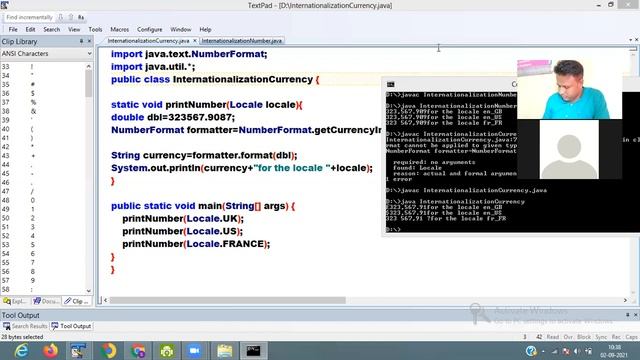Open green camera app on taskbar
Screen dimensions: 640x360
click(167, 351)
